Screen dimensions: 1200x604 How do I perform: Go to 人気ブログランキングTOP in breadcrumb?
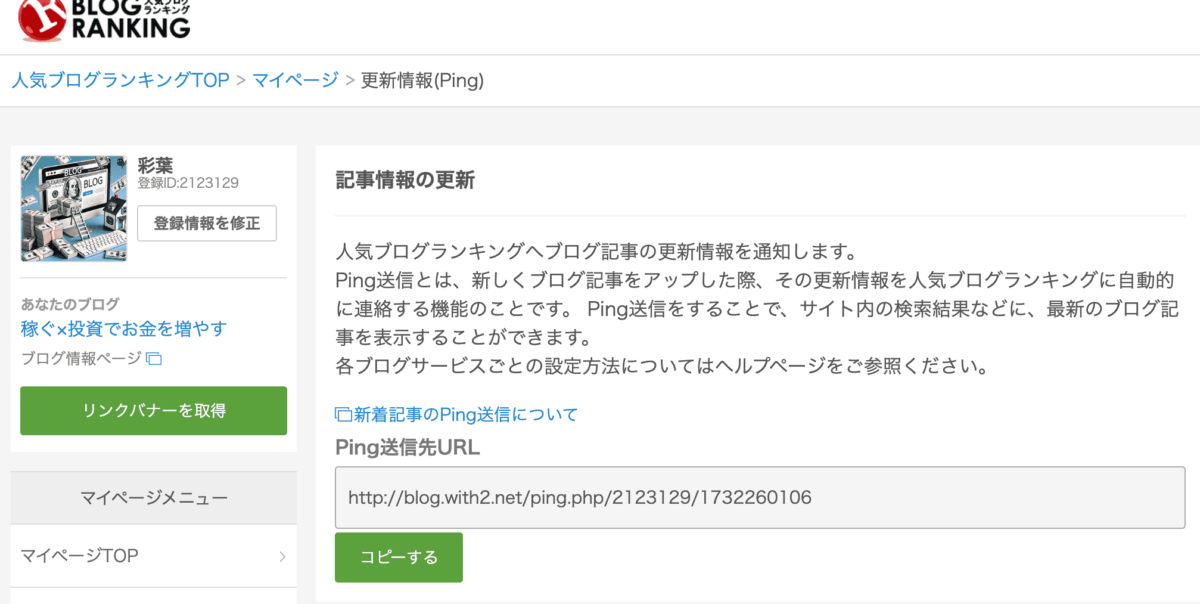pyautogui.click(x=120, y=80)
